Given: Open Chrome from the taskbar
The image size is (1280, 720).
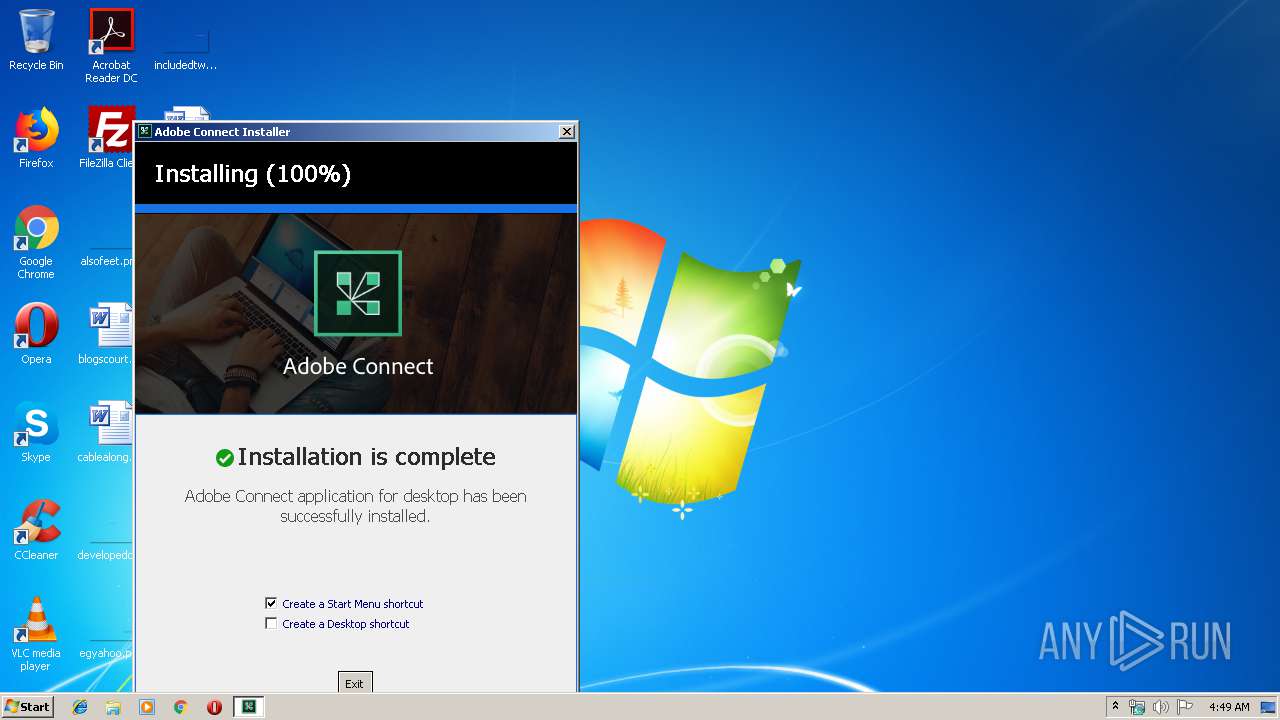Looking at the screenshot, I should click(x=181, y=707).
